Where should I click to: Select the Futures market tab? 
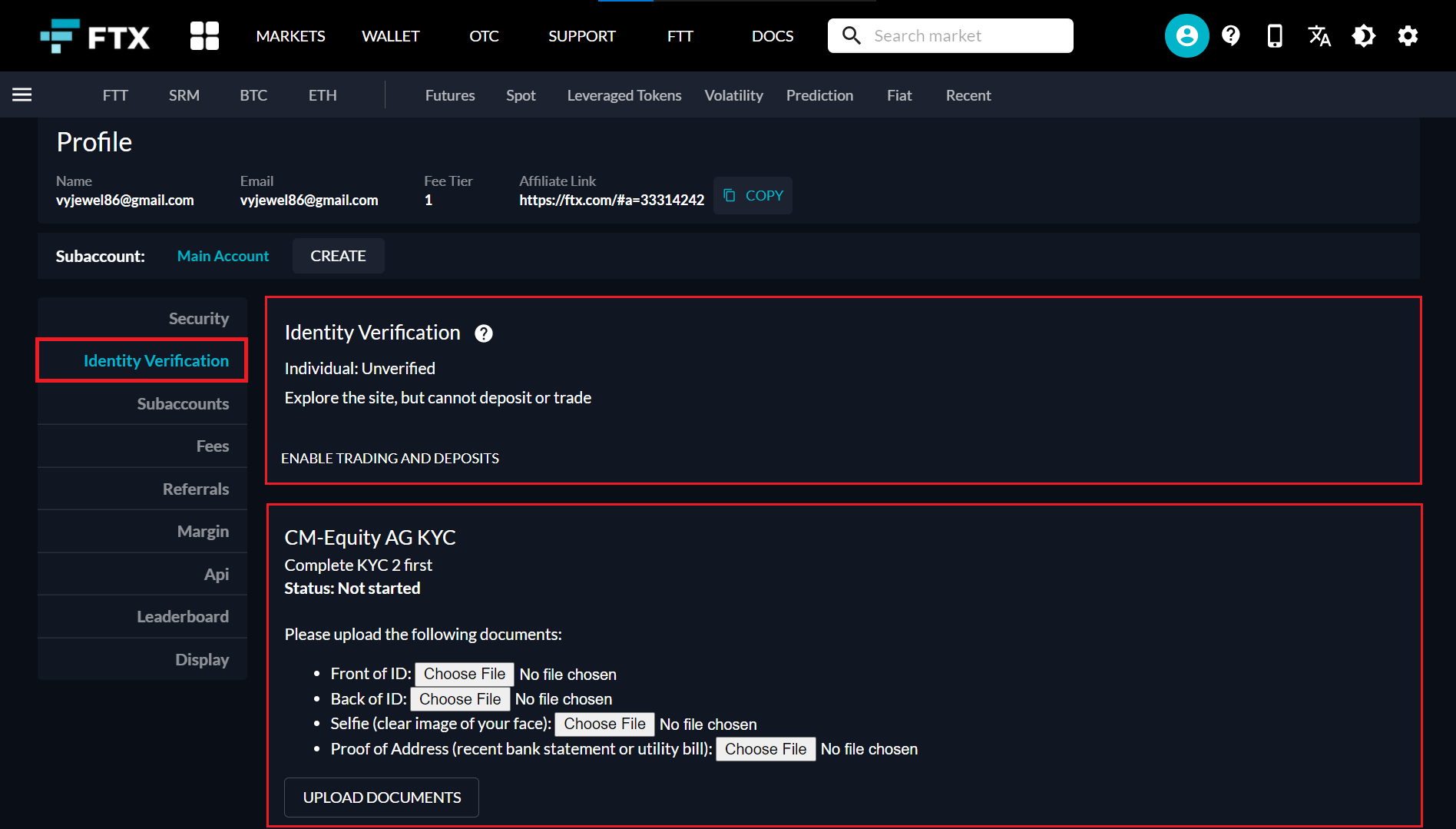pyautogui.click(x=450, y=95)
